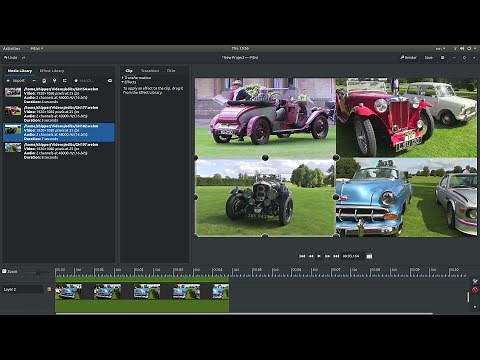The image size is (480, 360).
Task: Step back one second in playback controls
Action: pos(311,256)
